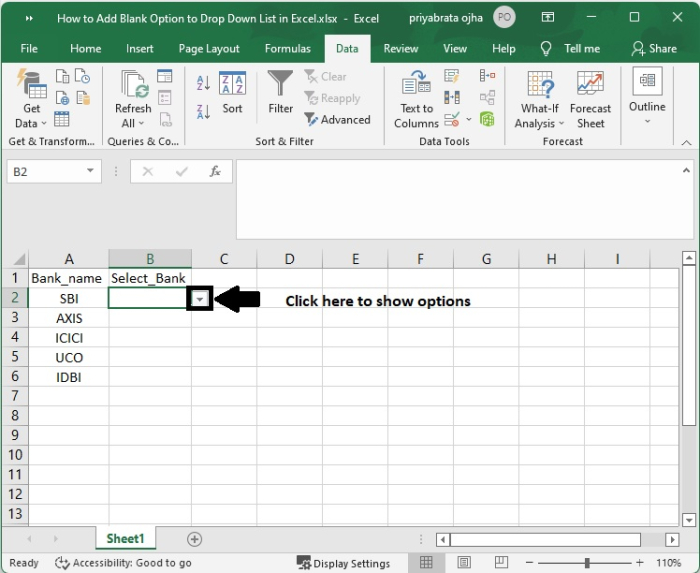Open the Name Box dropdown arrow

click(90, 171)
